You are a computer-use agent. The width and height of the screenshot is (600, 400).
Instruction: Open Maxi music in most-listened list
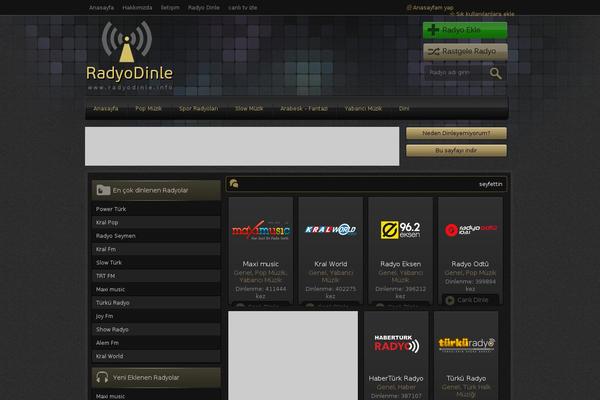point(156,289)
